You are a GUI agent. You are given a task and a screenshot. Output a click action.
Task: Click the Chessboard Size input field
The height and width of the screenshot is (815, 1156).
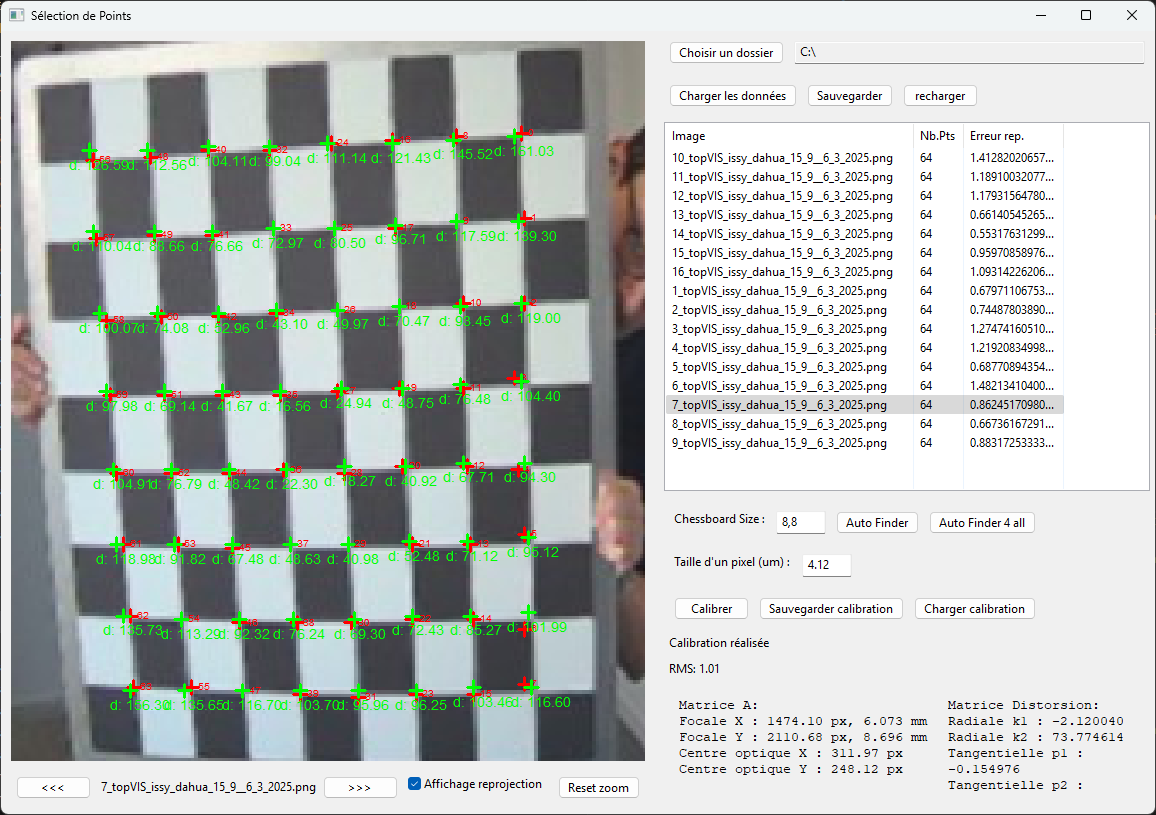800,522
